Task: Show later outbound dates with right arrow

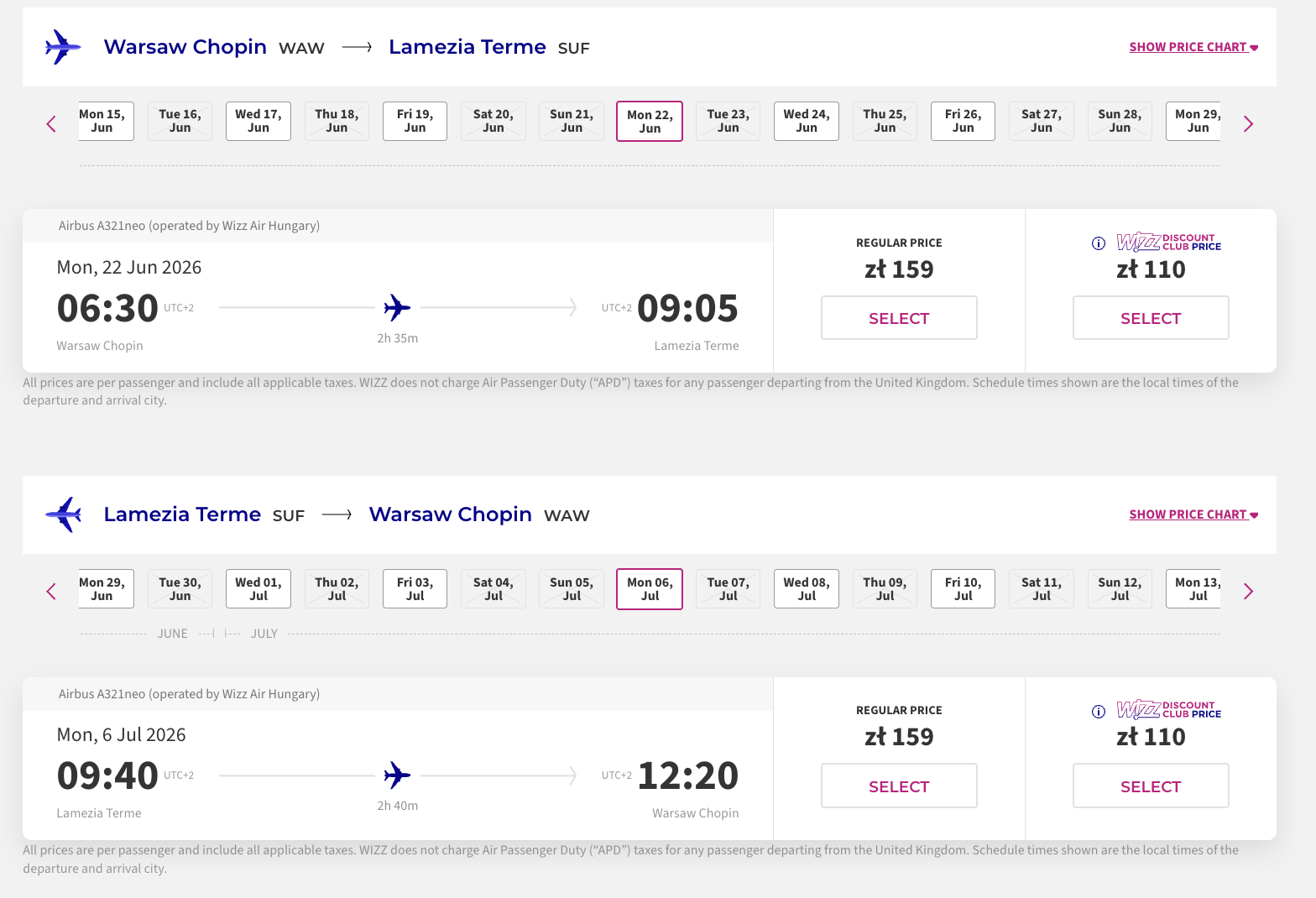Action: (1248, 124)
